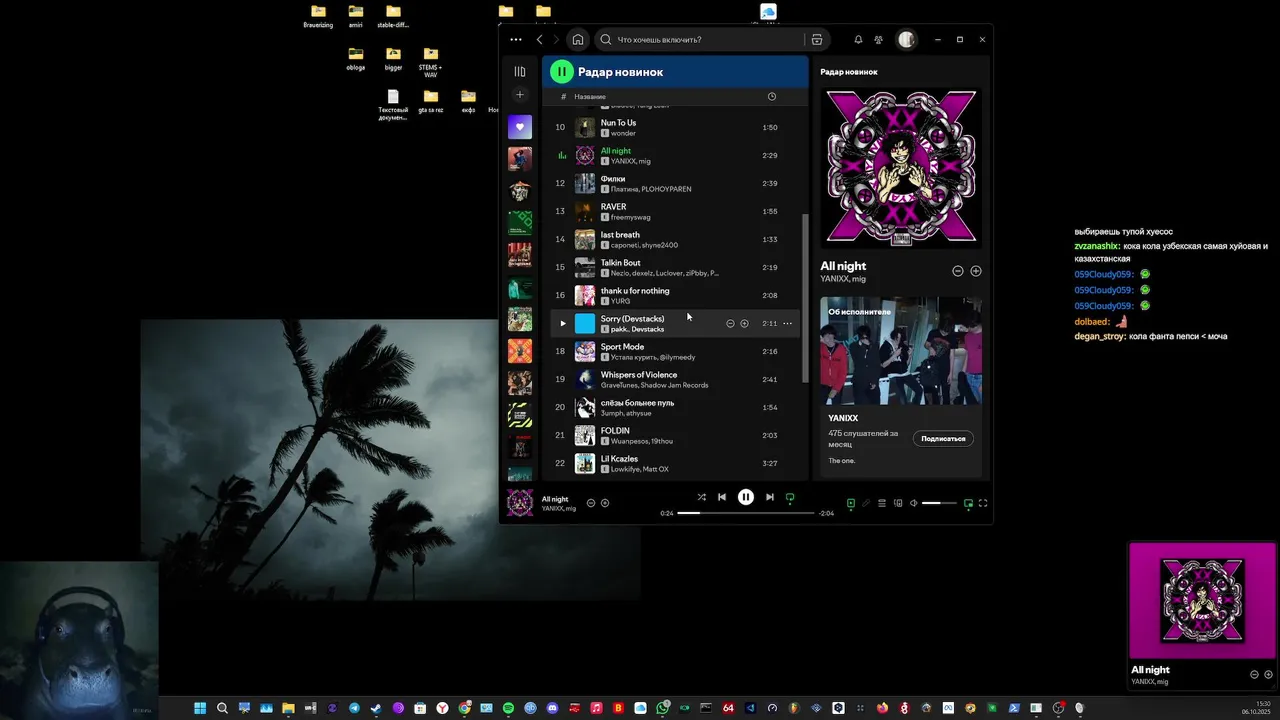Play Sorry (Devstacks) using row play arrow
Image resolution: width=1280 pixels, height=720 pixels.
562,323
